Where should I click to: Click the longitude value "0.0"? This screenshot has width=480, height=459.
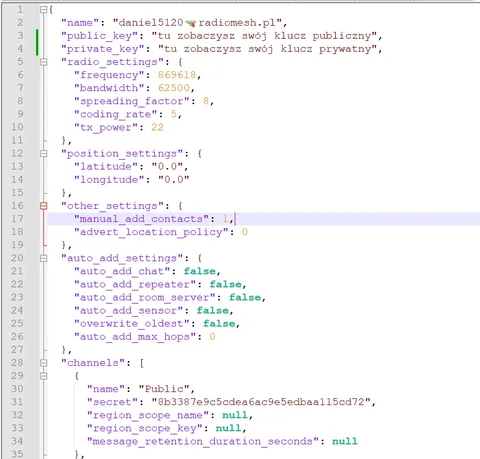(174, 180)
